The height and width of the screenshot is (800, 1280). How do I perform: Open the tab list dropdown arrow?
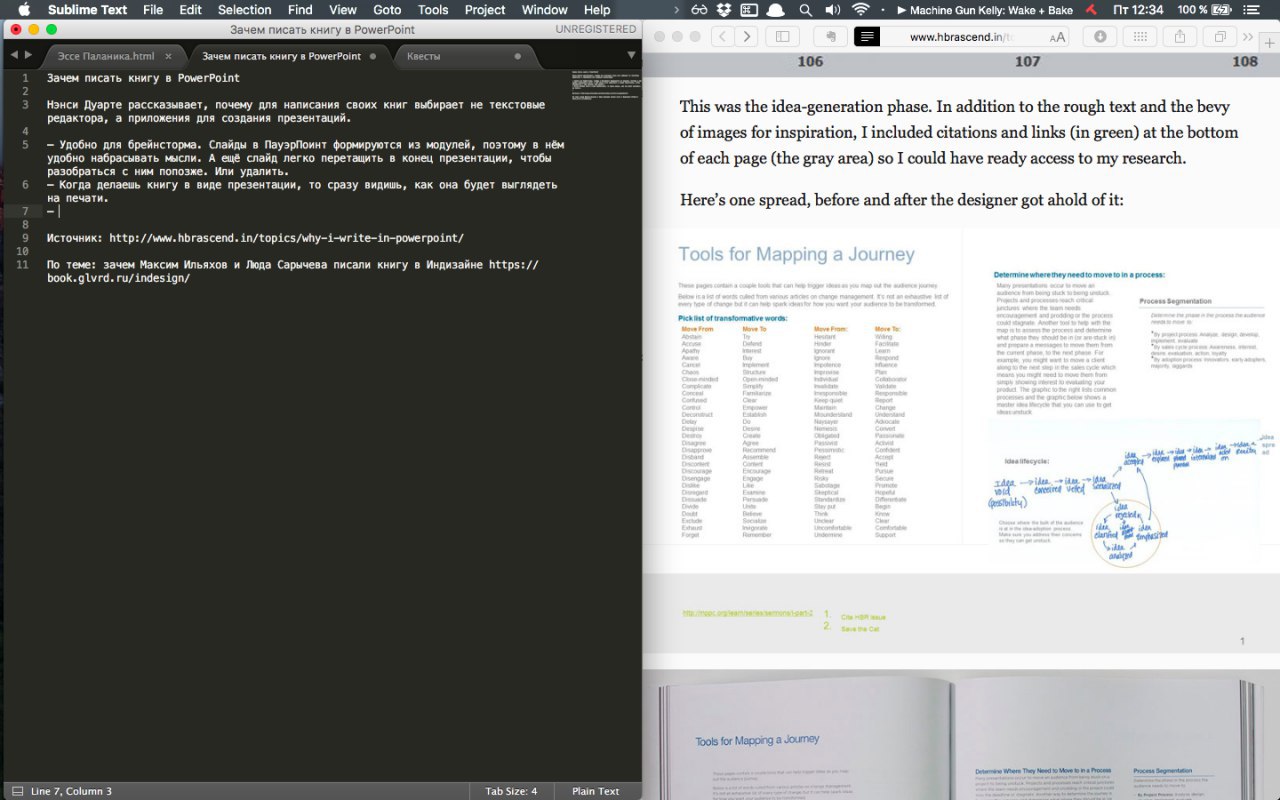[x=630, y=55]
